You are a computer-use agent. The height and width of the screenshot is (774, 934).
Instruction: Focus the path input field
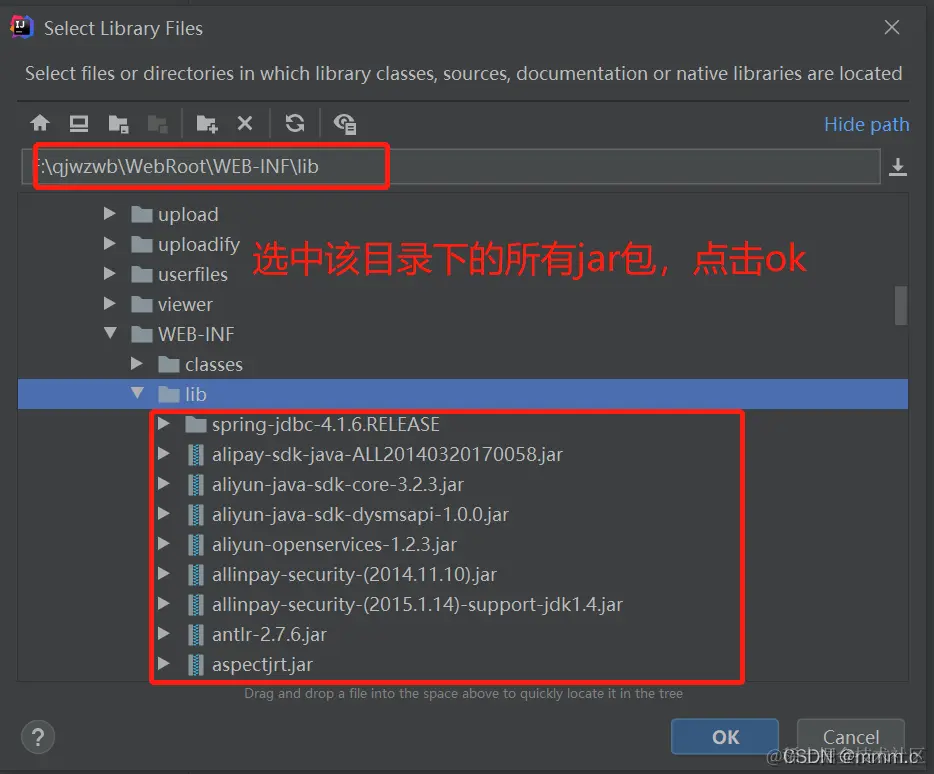(451, 166)
